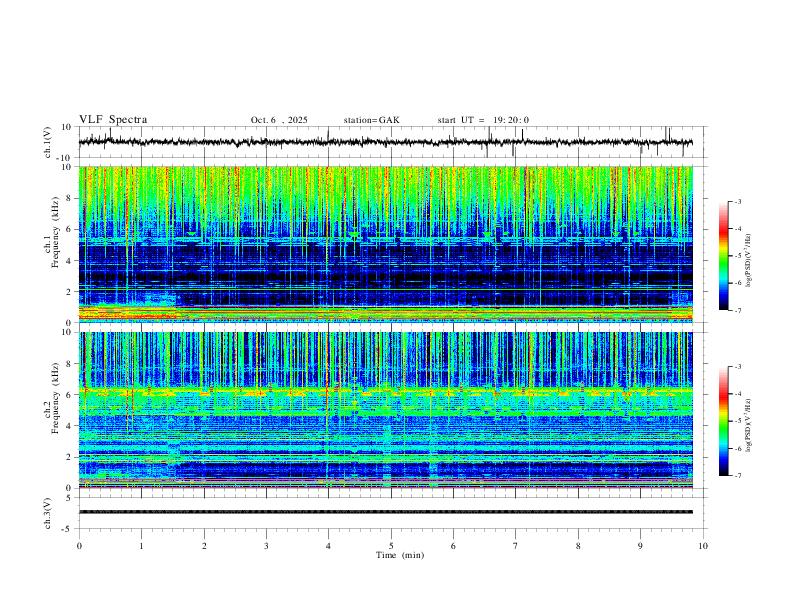Click the "6" kHz tick of ch.1 spectrogram
Screen dimensions: 792x612
pyautogui.click(x=69, y=229)
